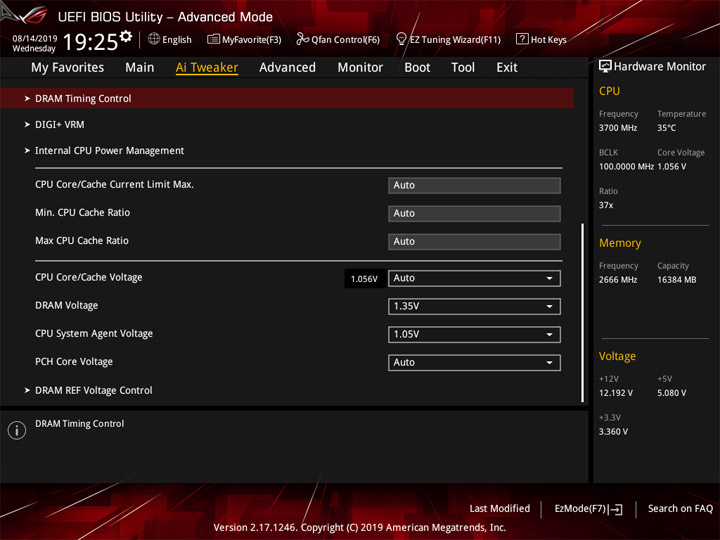Image resolution: width=720 pixels, height=540 pixels.
Task: Click the vertical scrollbar of settings list
Action: tap(583, 312)
